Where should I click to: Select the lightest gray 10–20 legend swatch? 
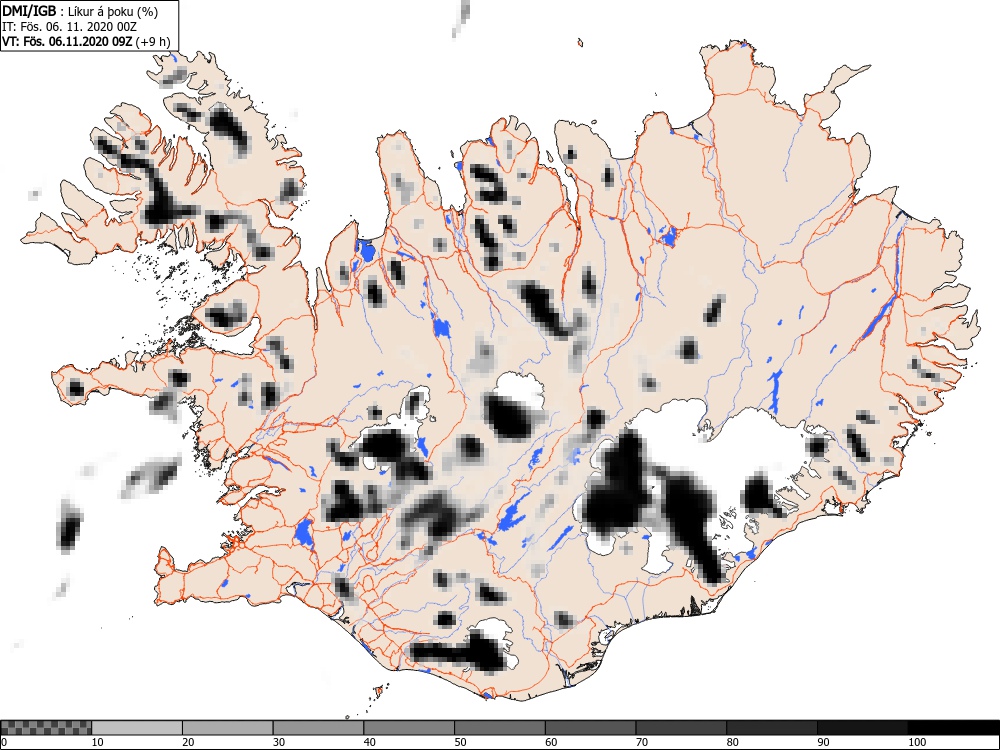click(x=137, y=728)
